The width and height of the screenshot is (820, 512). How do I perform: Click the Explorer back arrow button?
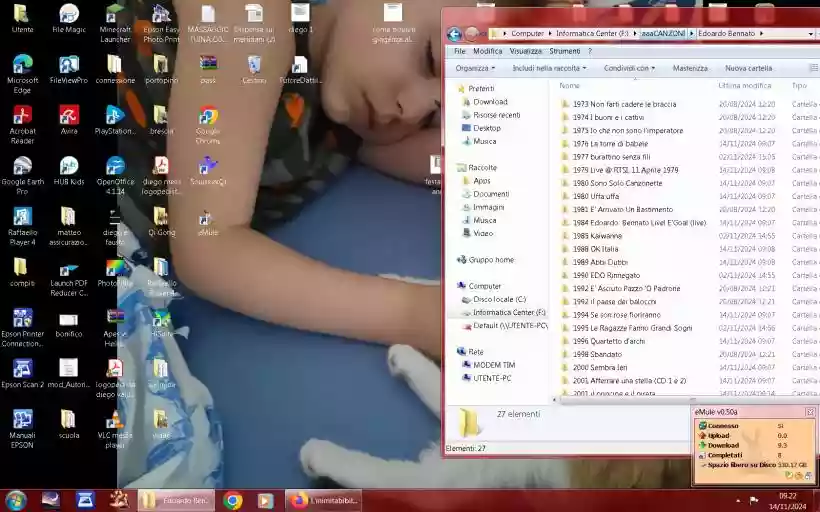pos(454,34)
